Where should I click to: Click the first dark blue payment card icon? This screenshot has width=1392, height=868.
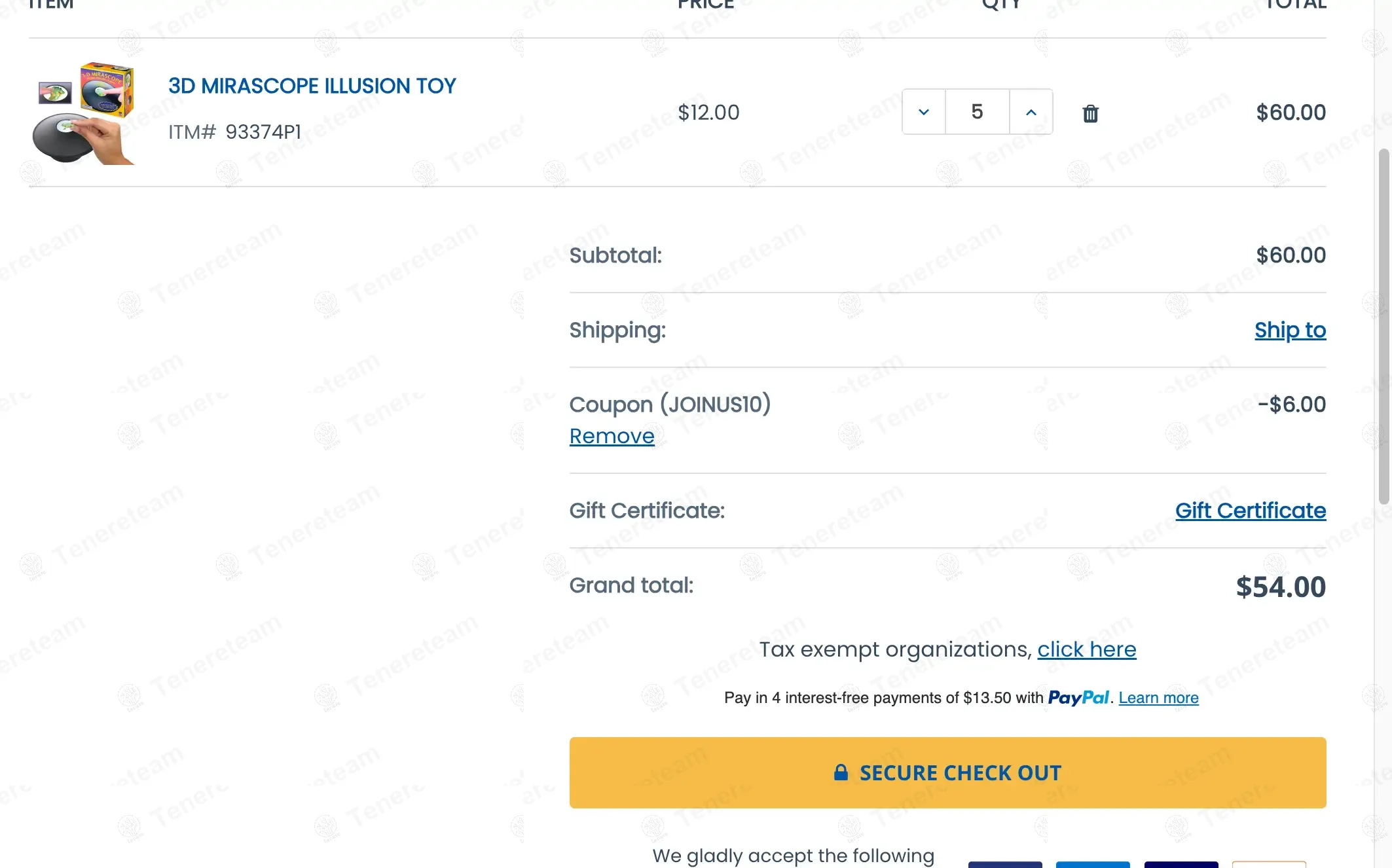[1005, 865]
